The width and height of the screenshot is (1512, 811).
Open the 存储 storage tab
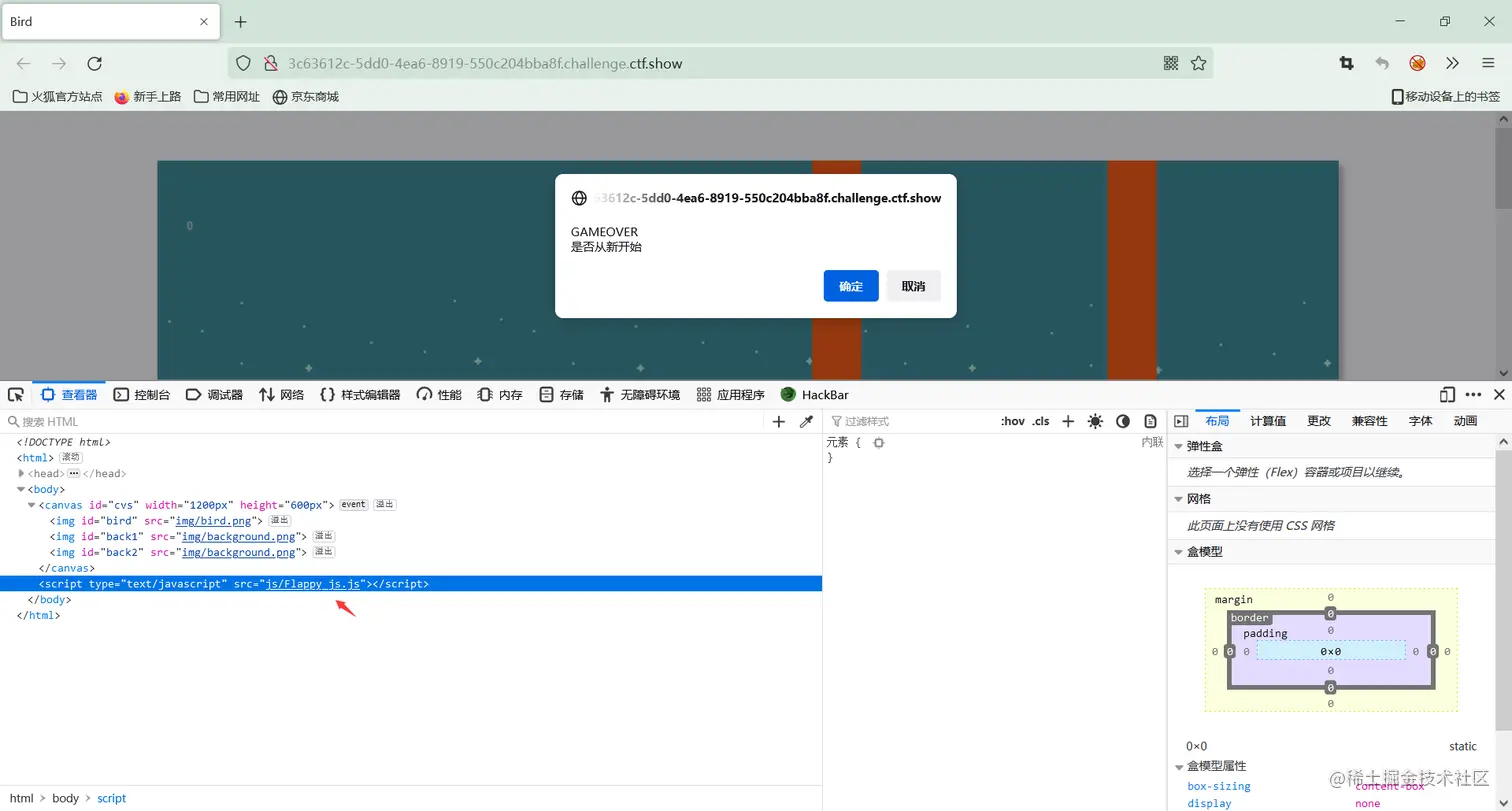click(x=561, y=395)
